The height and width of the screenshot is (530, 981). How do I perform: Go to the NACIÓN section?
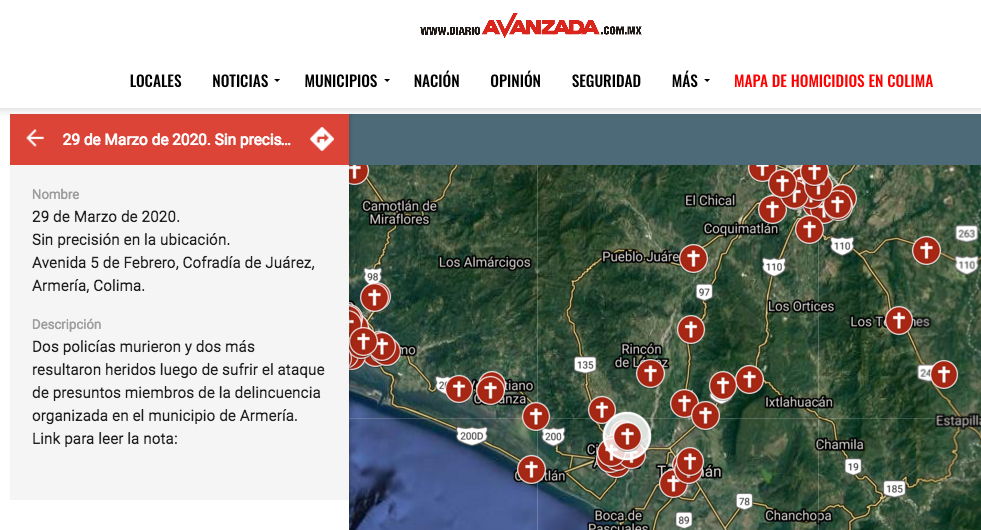click(436, 81)
